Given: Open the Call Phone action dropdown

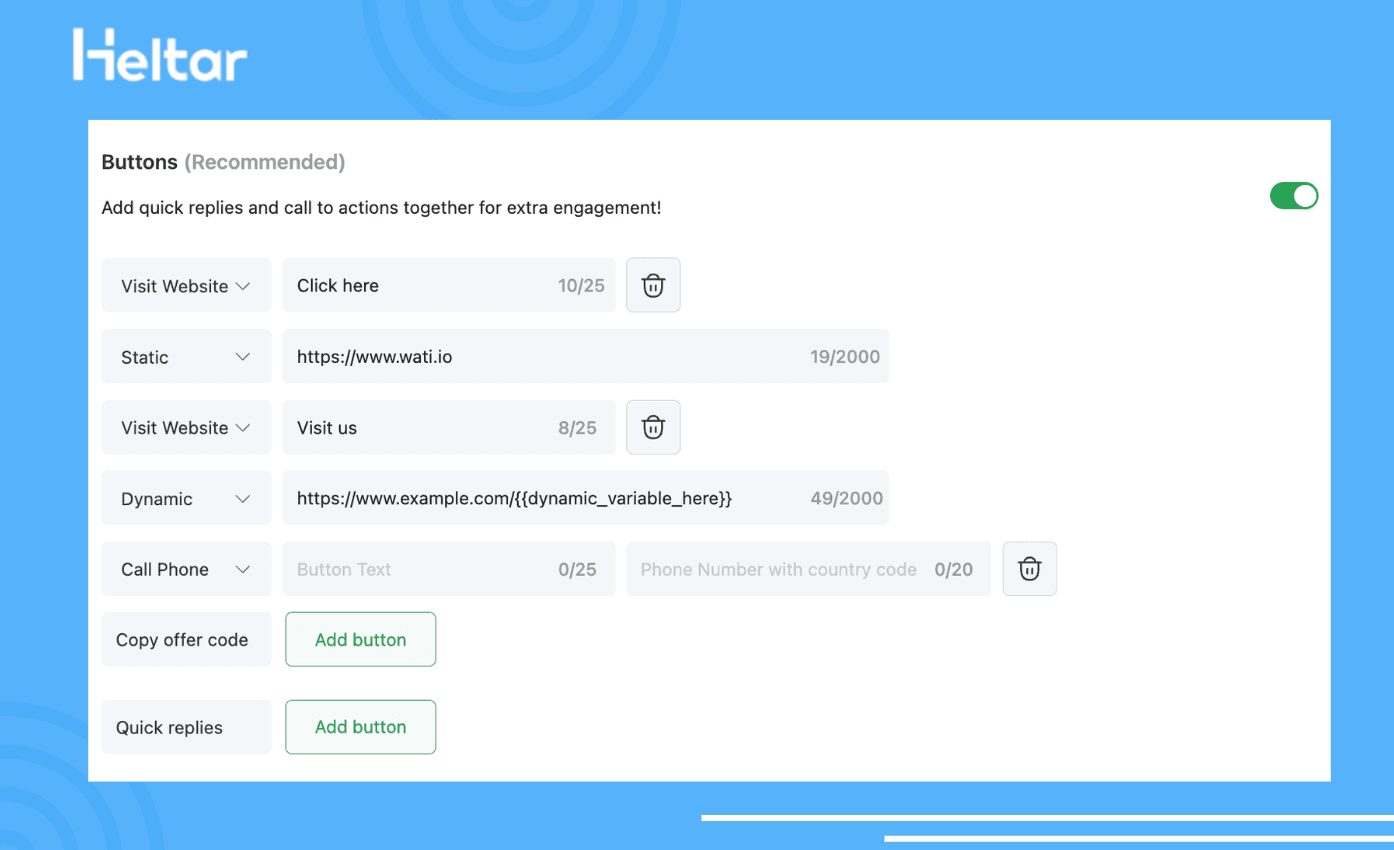Looking at the screenshot, I should point(186,569).
